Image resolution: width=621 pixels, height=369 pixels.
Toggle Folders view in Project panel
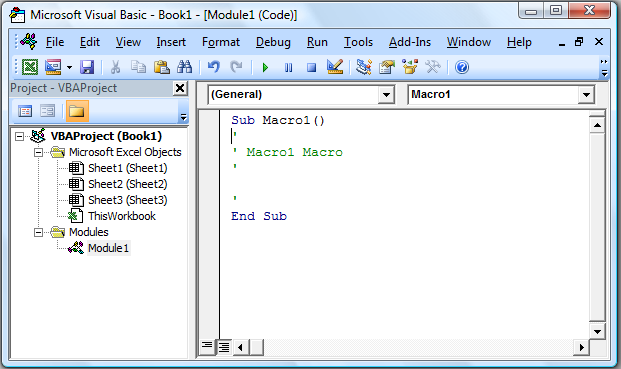click(x=77, y=111)
